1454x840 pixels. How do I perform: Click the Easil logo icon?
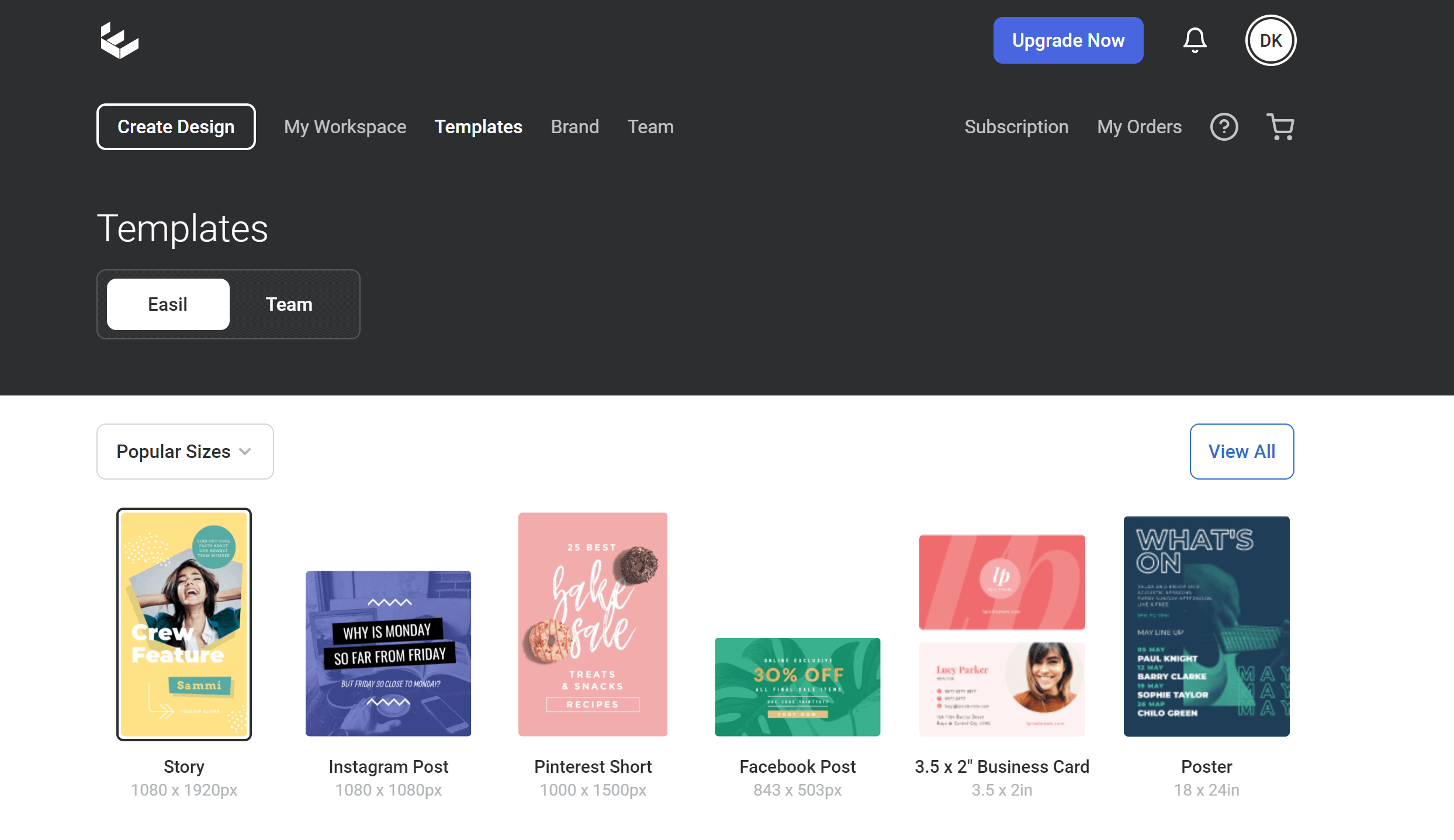point(119,40)
